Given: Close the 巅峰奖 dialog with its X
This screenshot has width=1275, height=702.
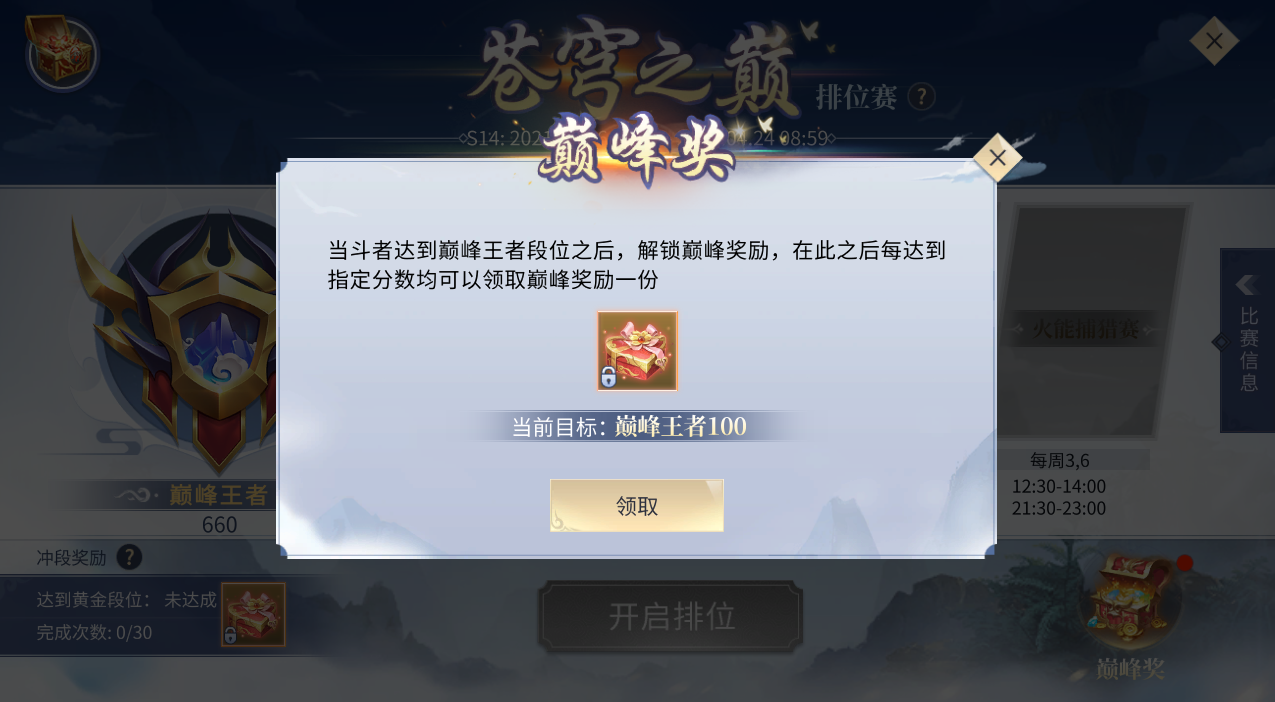Looking at the screenshot, I should point(997,158).
